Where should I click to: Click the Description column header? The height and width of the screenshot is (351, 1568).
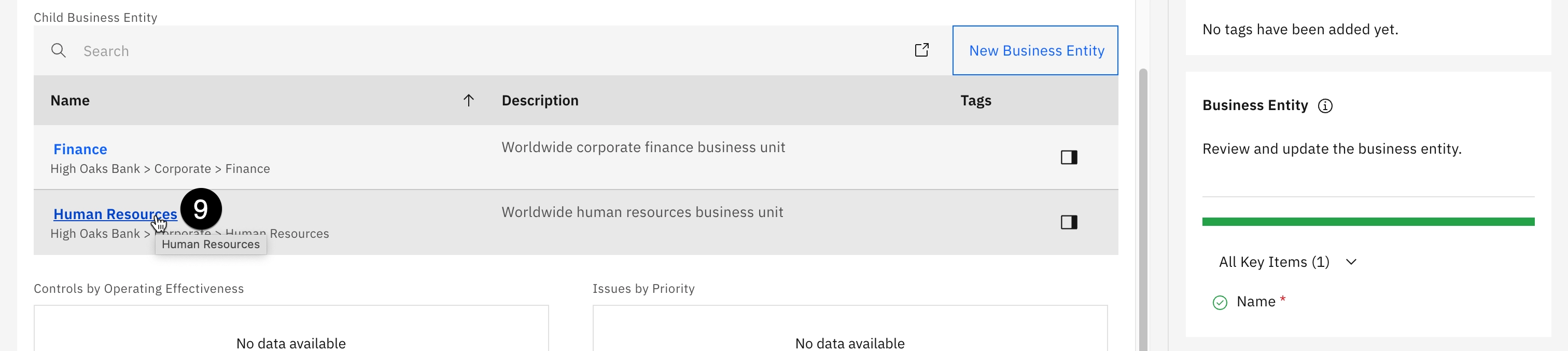pyautogui.click(x=540, y=101)
